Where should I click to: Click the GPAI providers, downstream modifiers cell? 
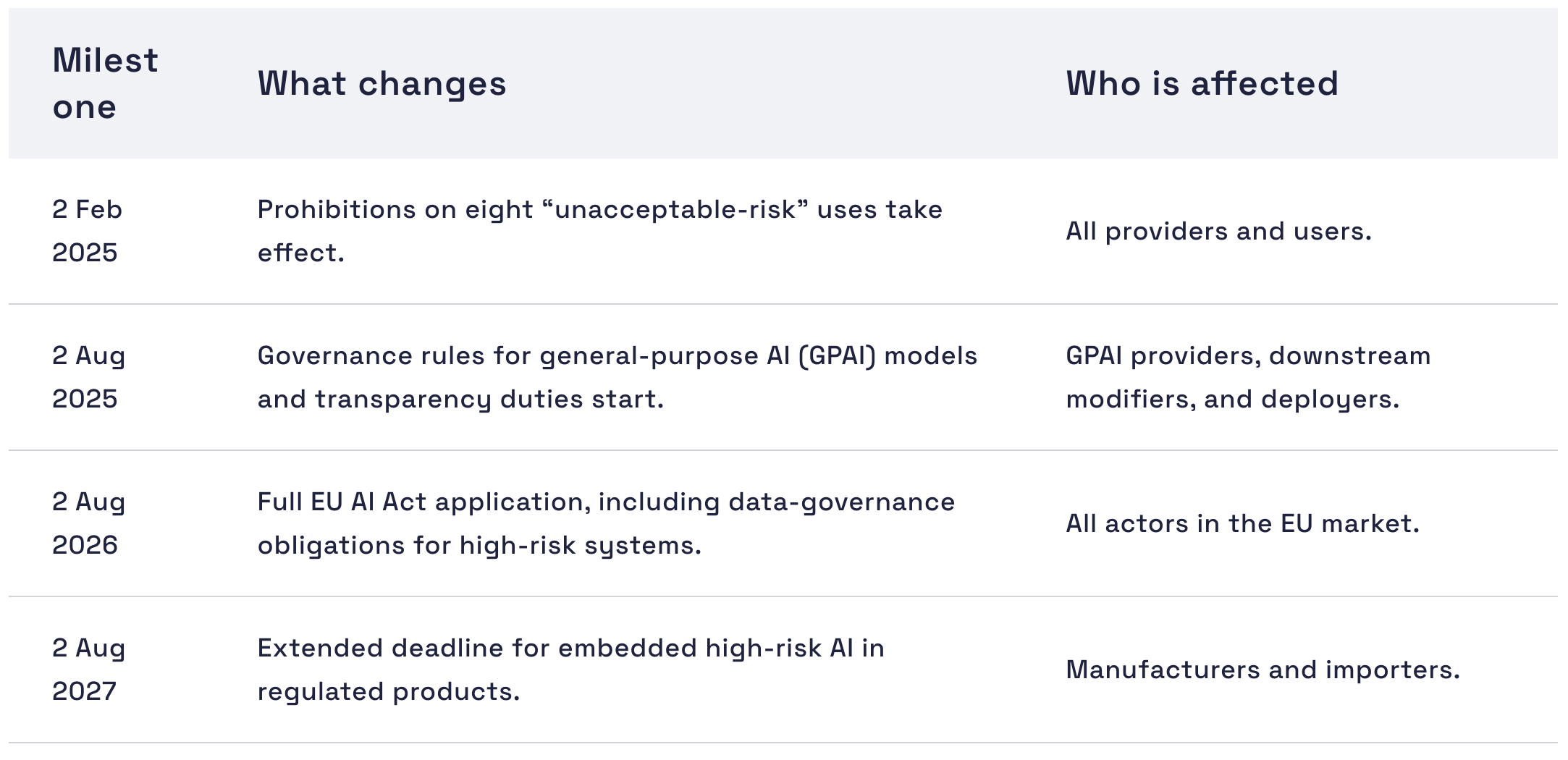point(1249,377)
